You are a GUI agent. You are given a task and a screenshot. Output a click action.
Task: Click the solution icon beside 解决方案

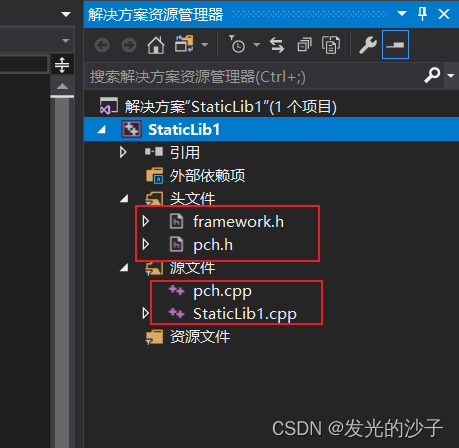point(109,106)
